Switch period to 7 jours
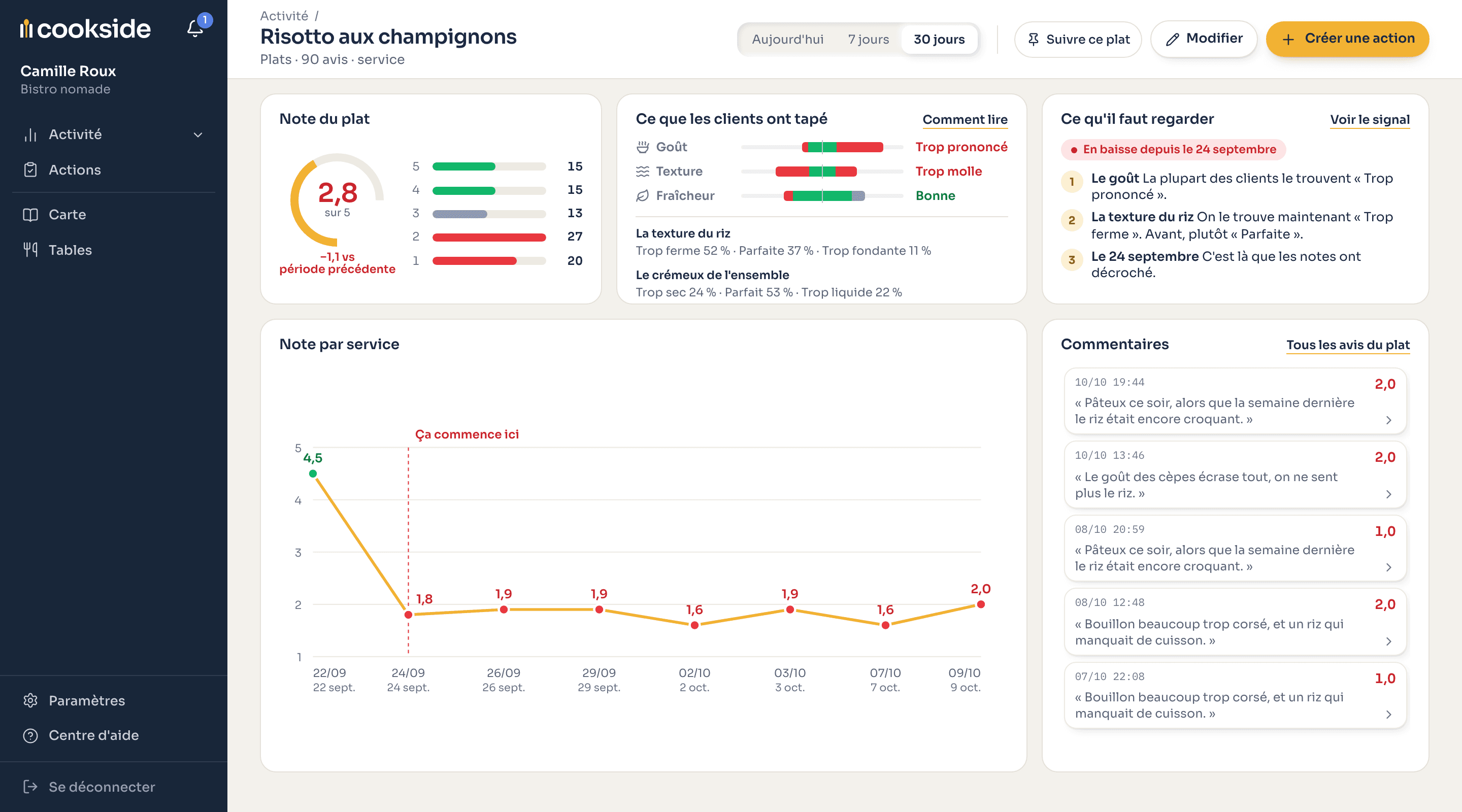1462x812 pixels. tap(868, 39)
